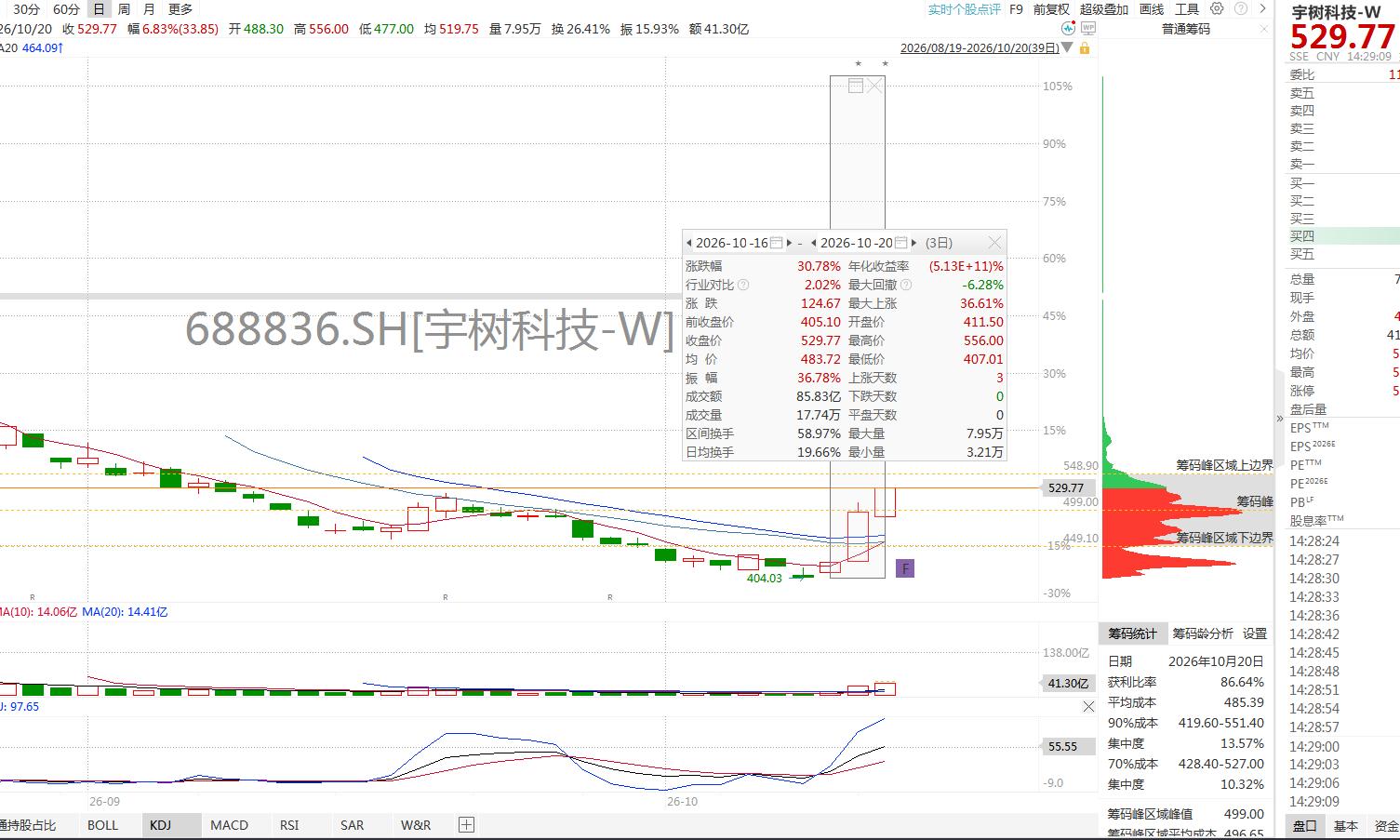Click help icon beside 行业对比
Viewport: 1400px width, 840px height.
742,285
